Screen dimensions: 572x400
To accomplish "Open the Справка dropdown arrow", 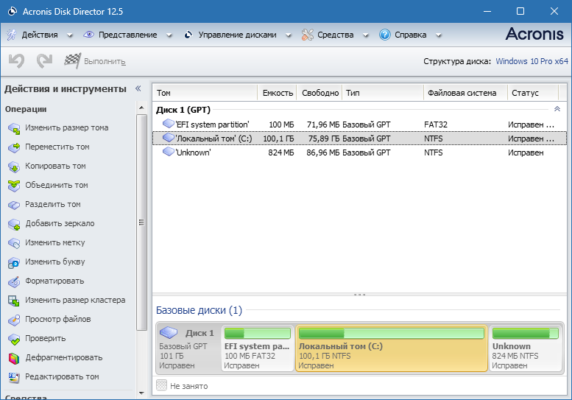I will [438, 35].
